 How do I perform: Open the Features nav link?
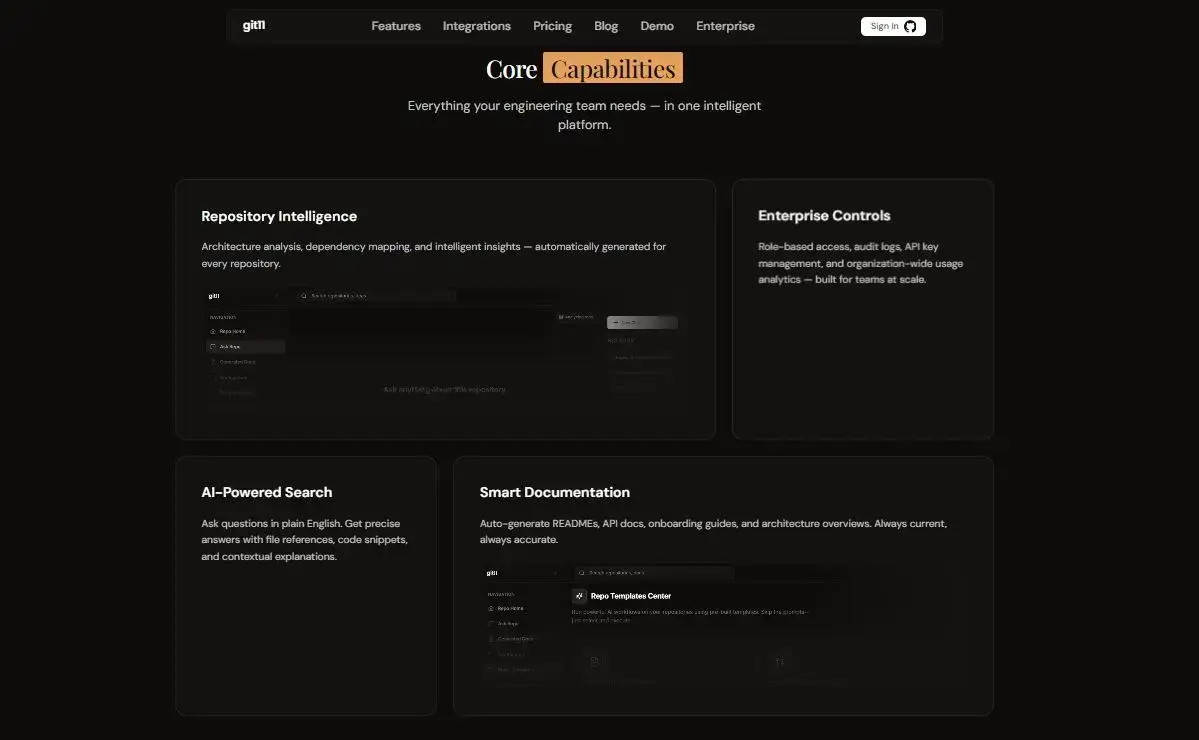[396, 26]
